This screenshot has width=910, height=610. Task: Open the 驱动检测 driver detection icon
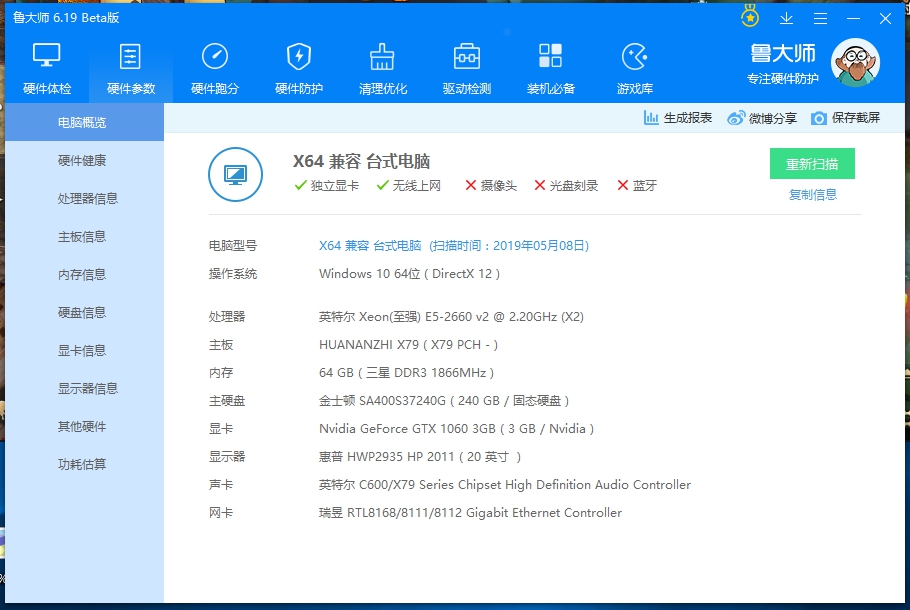467,58
